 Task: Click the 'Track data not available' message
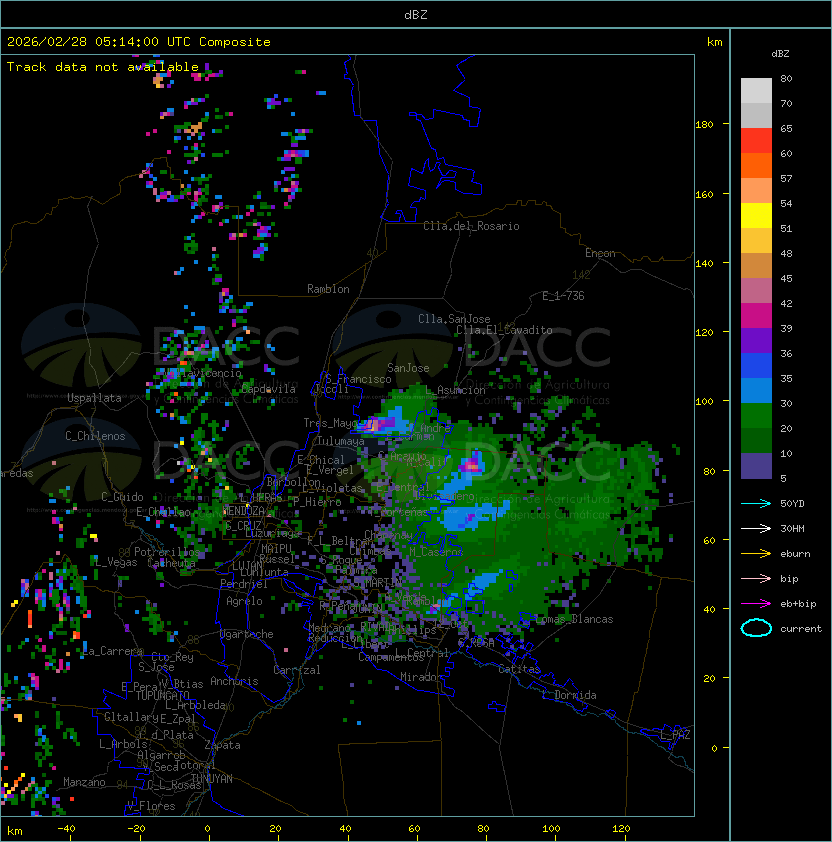[x=103, y=67]
